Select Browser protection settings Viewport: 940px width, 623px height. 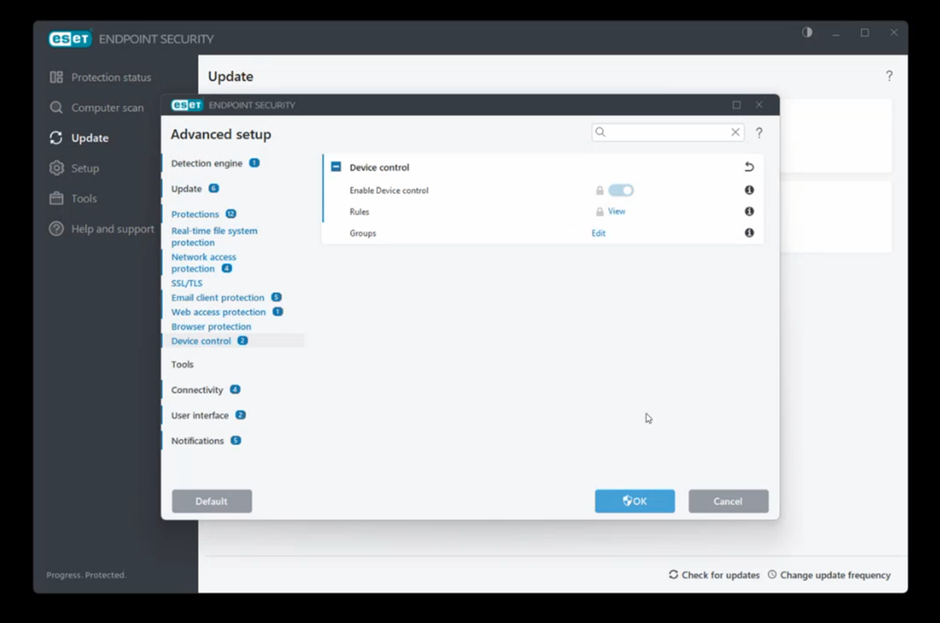tap(211, 327)
